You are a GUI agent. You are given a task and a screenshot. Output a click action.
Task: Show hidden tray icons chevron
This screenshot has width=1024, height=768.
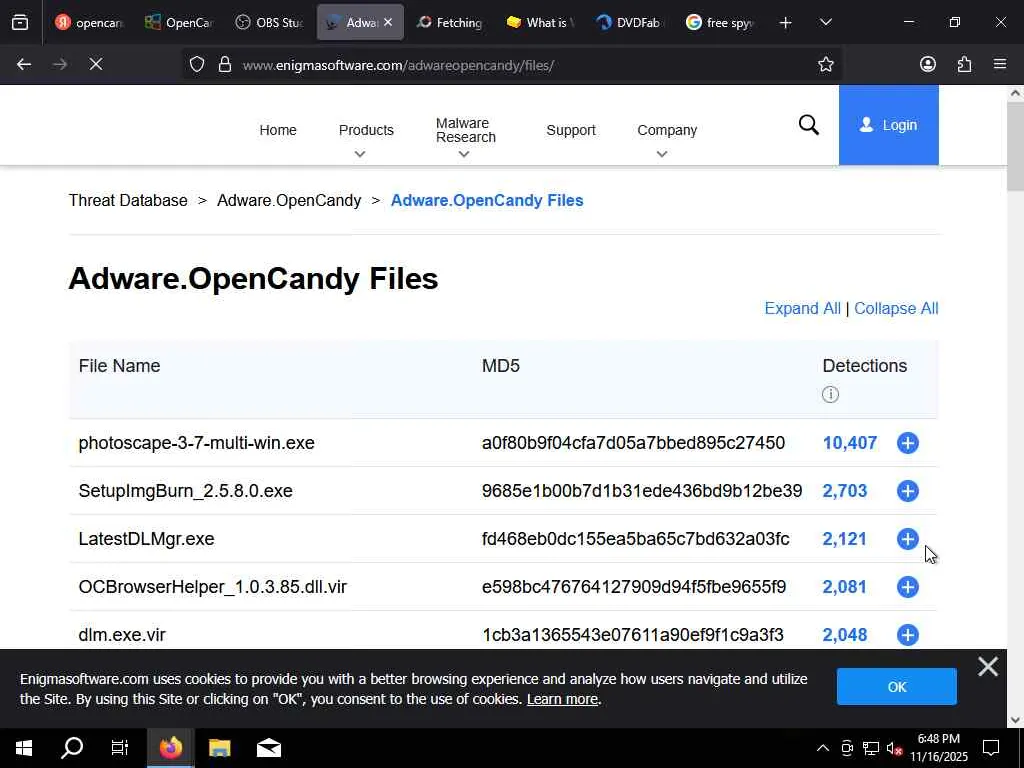(x=823, y=748)
